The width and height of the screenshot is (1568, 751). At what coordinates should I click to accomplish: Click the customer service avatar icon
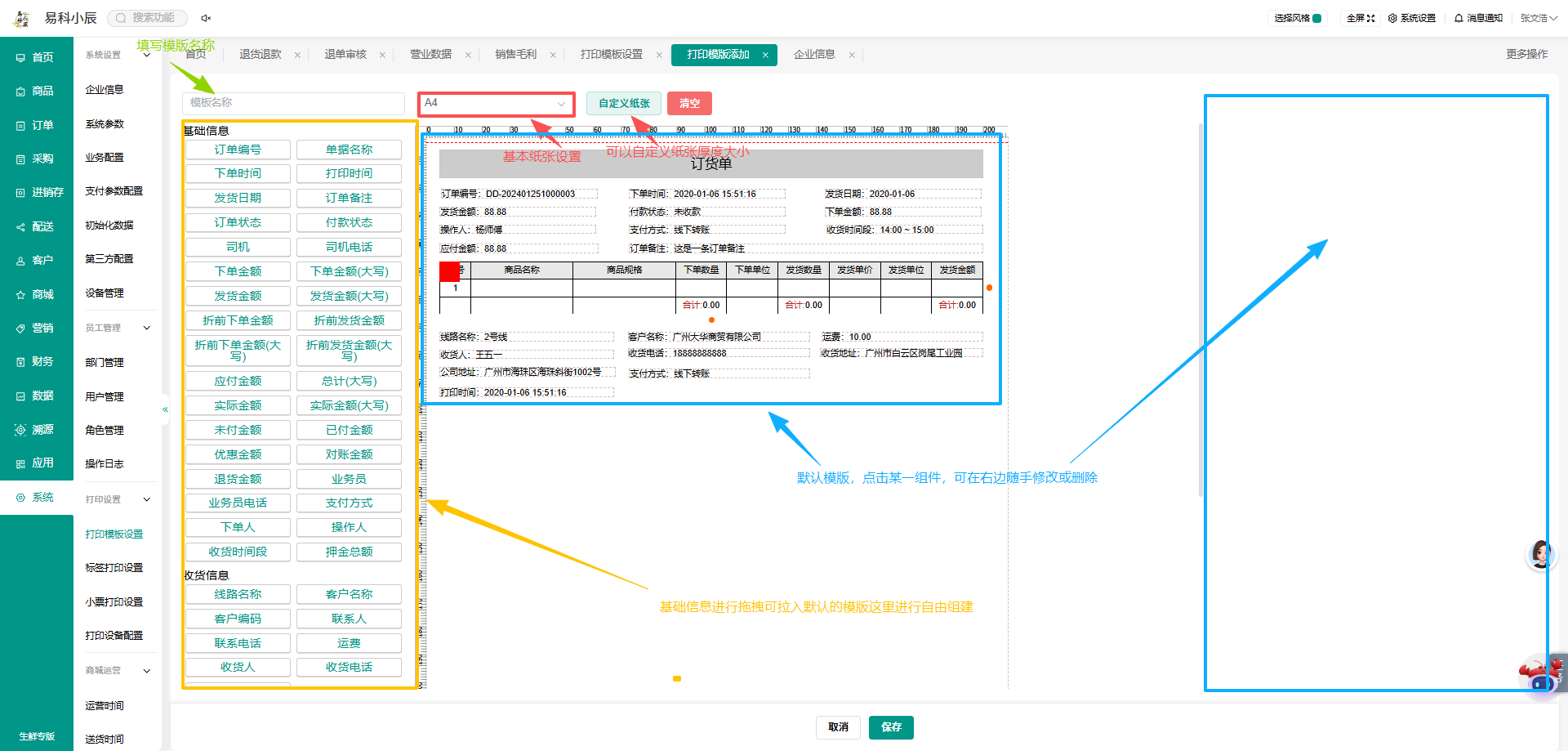tap(1540, 555)
